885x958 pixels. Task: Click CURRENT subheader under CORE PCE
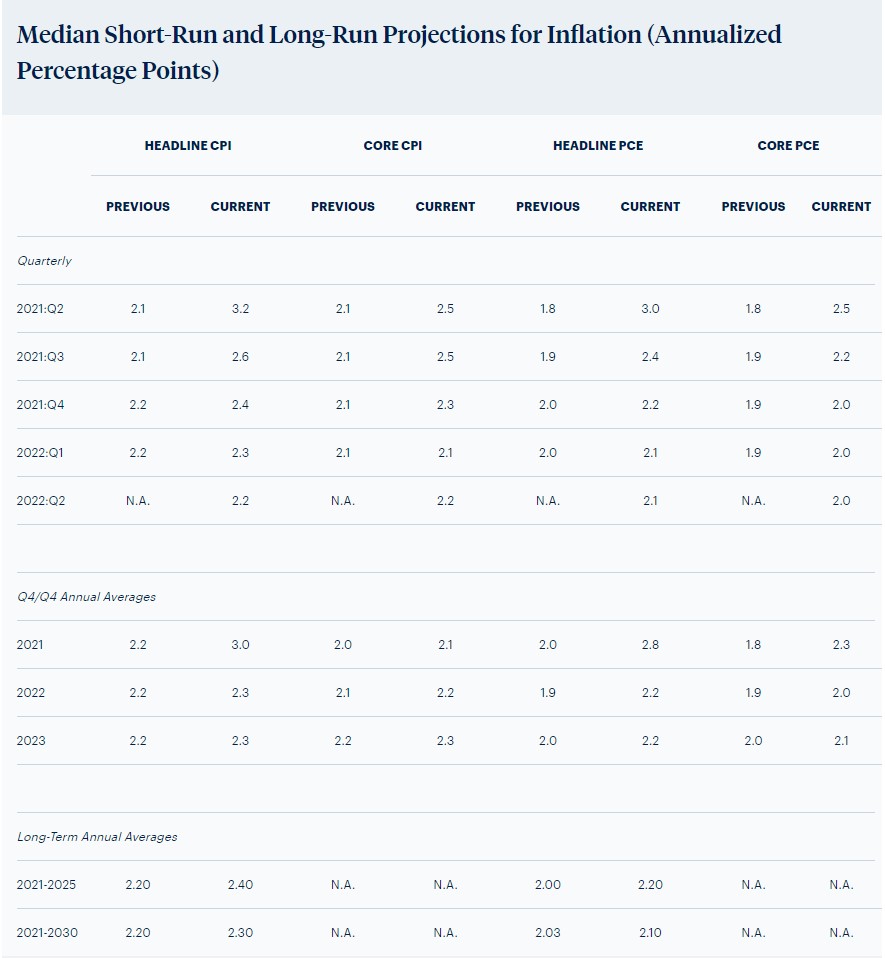pos(841,207)
